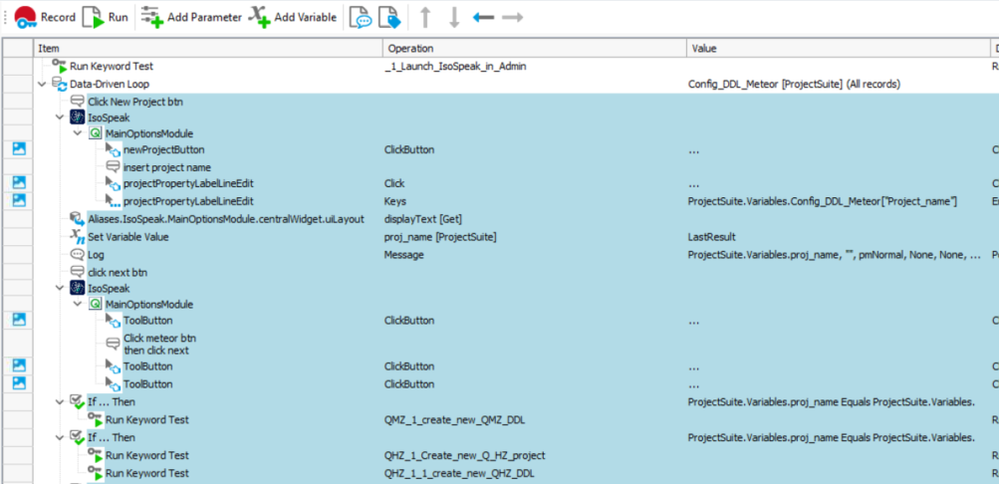Select the Data-Driven Loop row
The image size is (999, 484).
coord(110,84)
